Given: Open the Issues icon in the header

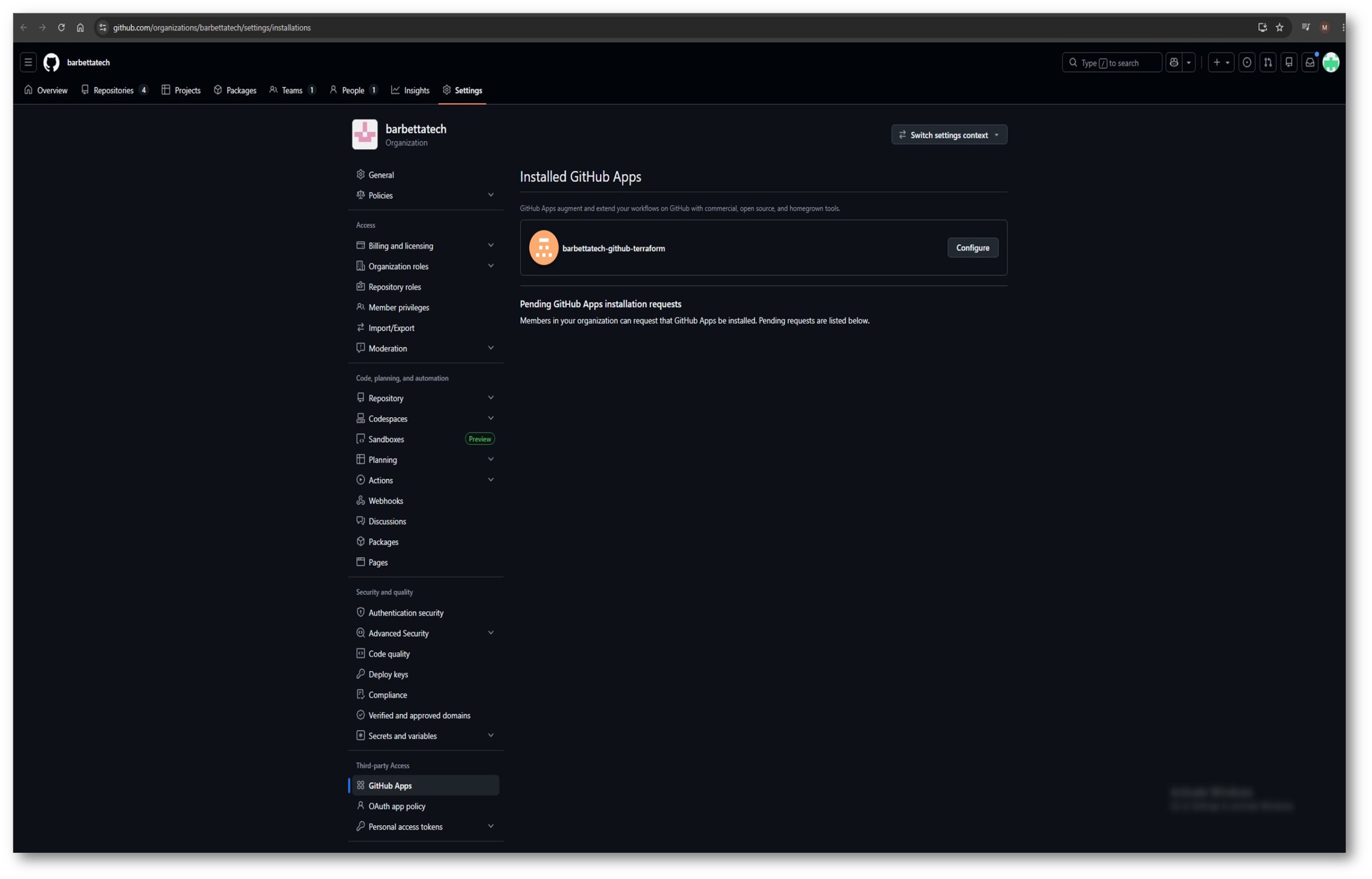Looking at the screenshot, I should pyautogui.click(x=1247, y=63).
